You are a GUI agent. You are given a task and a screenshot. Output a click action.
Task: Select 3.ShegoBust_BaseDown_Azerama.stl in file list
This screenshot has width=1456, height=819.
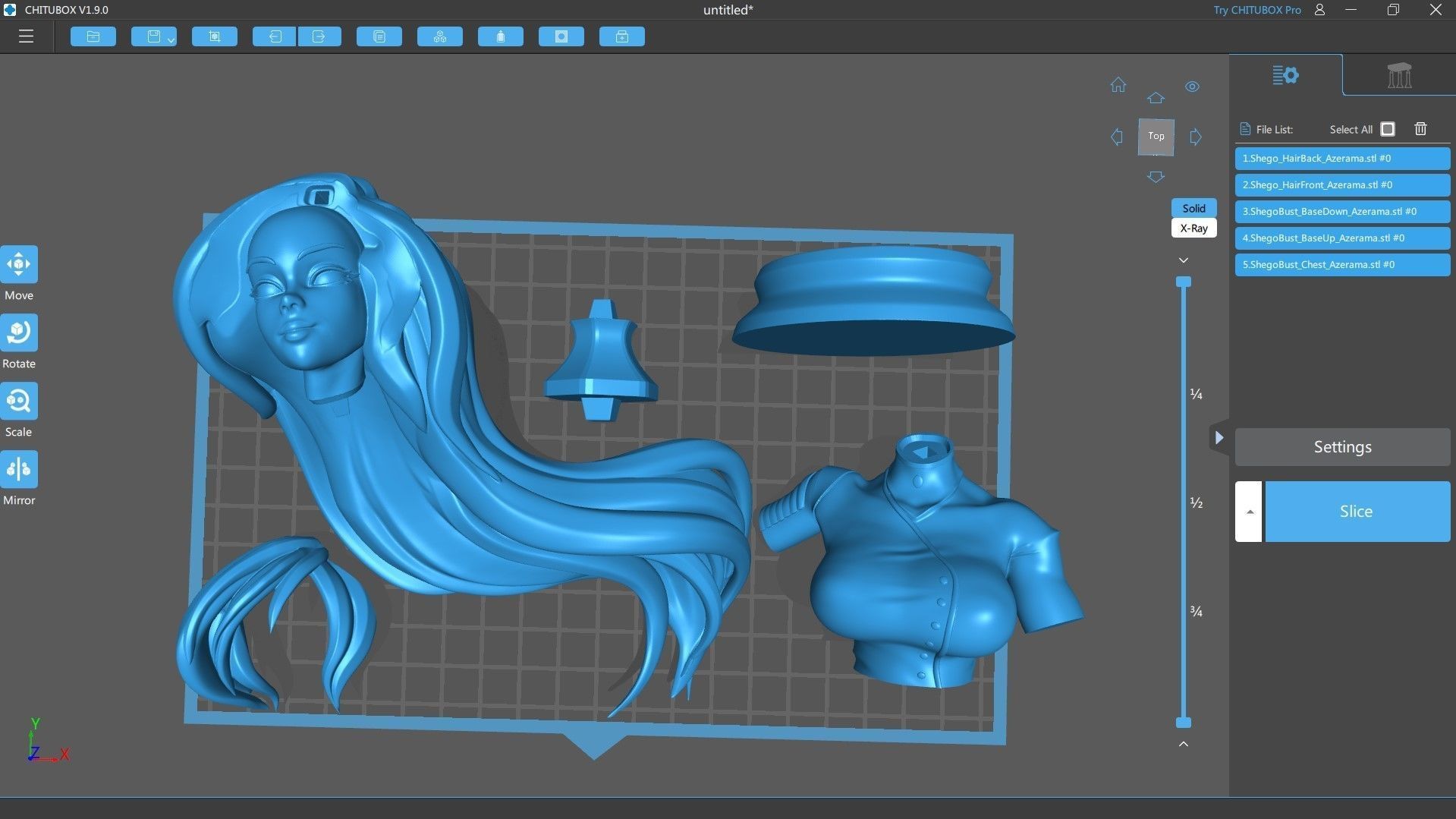click(x=1342, y=212)
